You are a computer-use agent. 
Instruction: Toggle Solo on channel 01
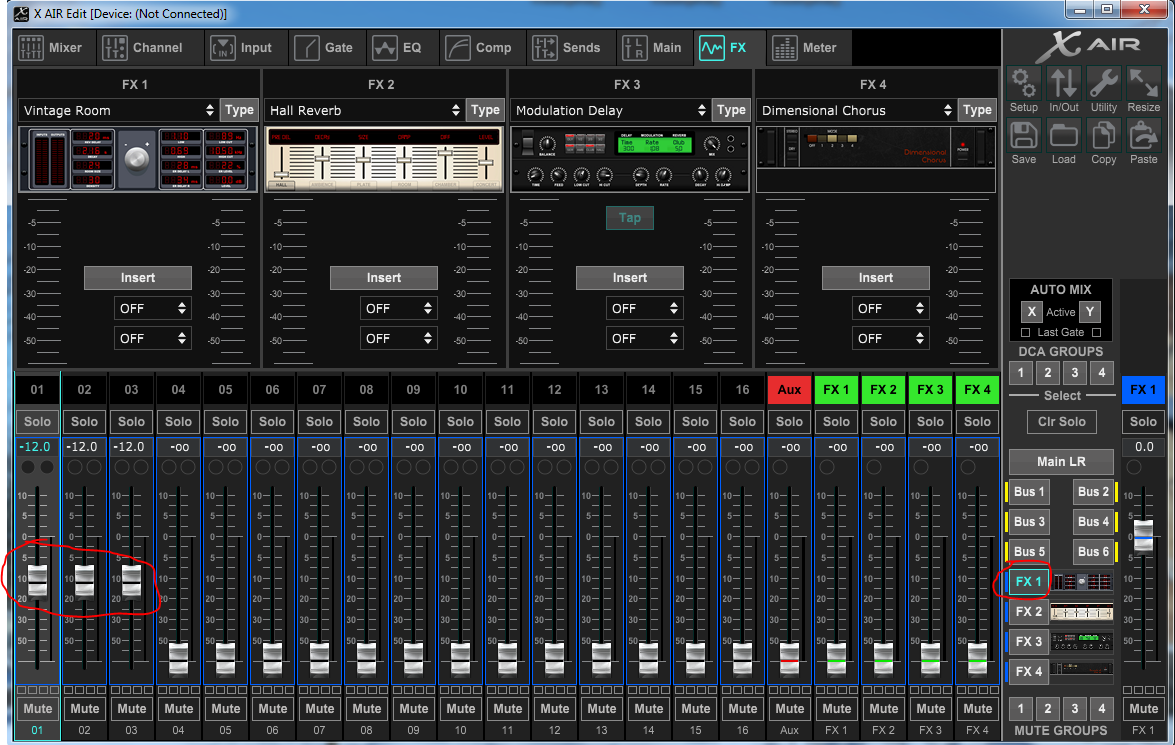(x=37, y=421)
